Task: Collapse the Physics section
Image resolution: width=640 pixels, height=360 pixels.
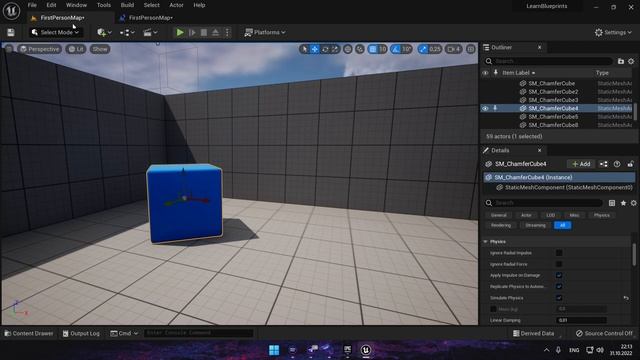Action: click(486, 242)
